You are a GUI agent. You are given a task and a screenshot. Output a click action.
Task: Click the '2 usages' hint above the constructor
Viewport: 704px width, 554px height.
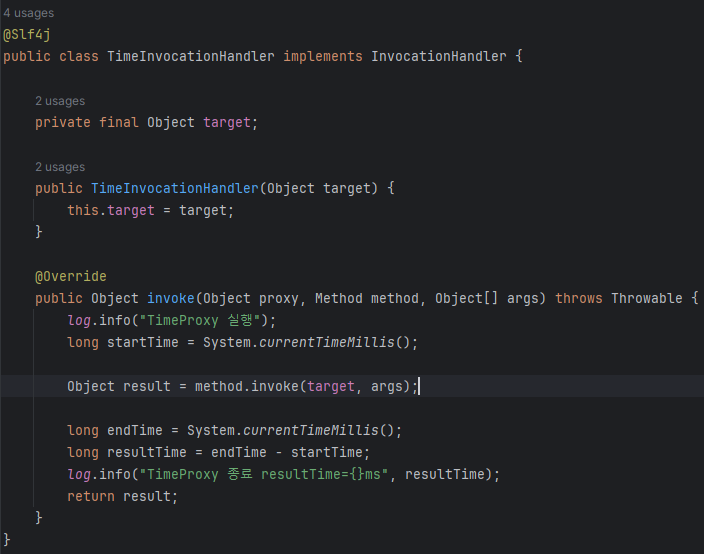[x=60, y=167]
